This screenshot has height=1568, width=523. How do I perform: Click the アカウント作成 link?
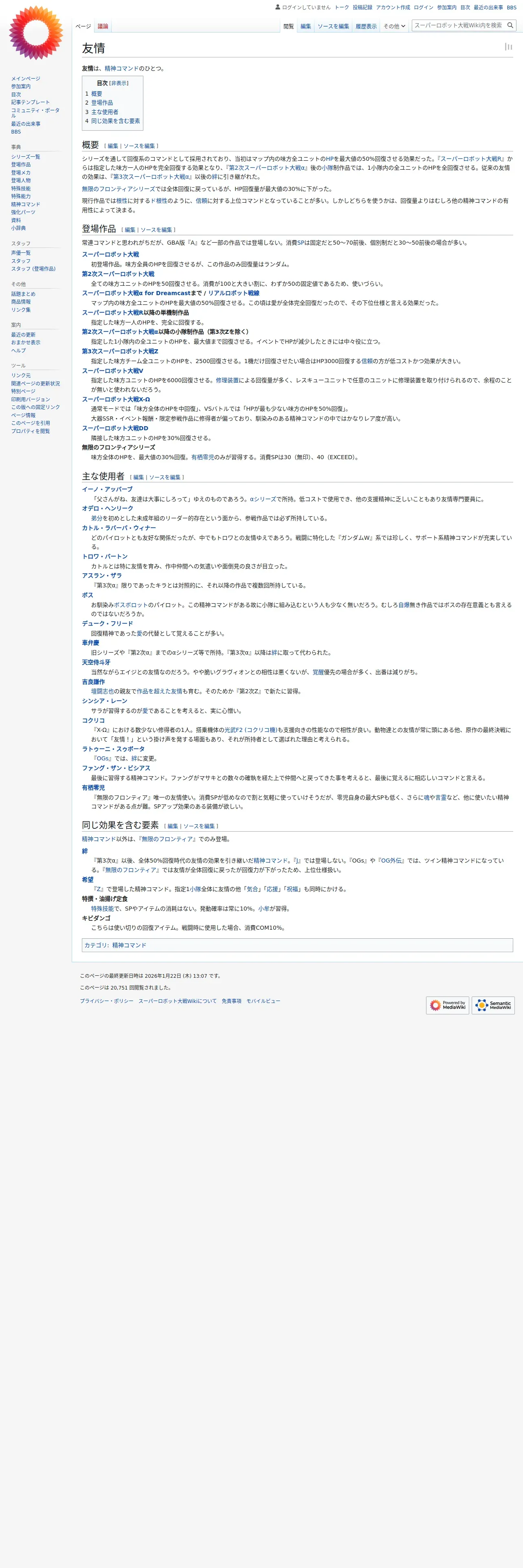tap(393, 7)
